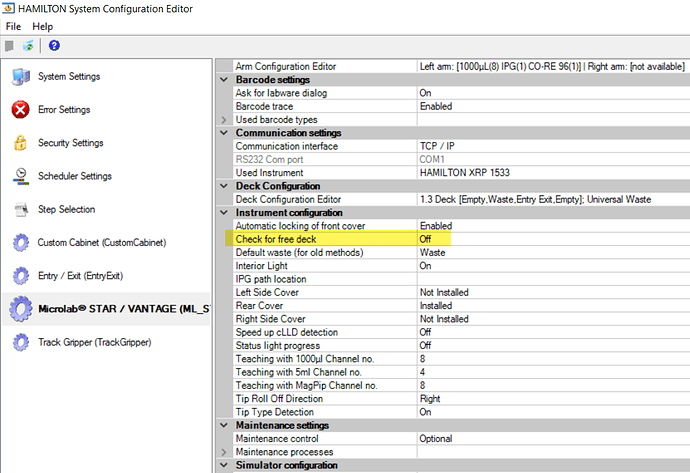690x473 pixels.
Task: Click the Security Settings padlock icon
Action: pos(20,143)
